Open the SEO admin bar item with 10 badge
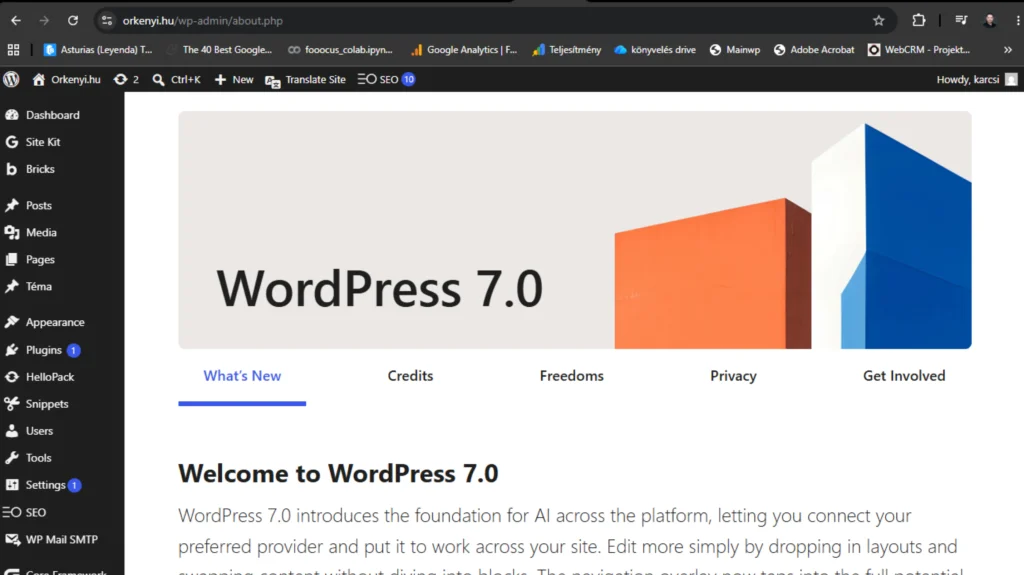 387,79
